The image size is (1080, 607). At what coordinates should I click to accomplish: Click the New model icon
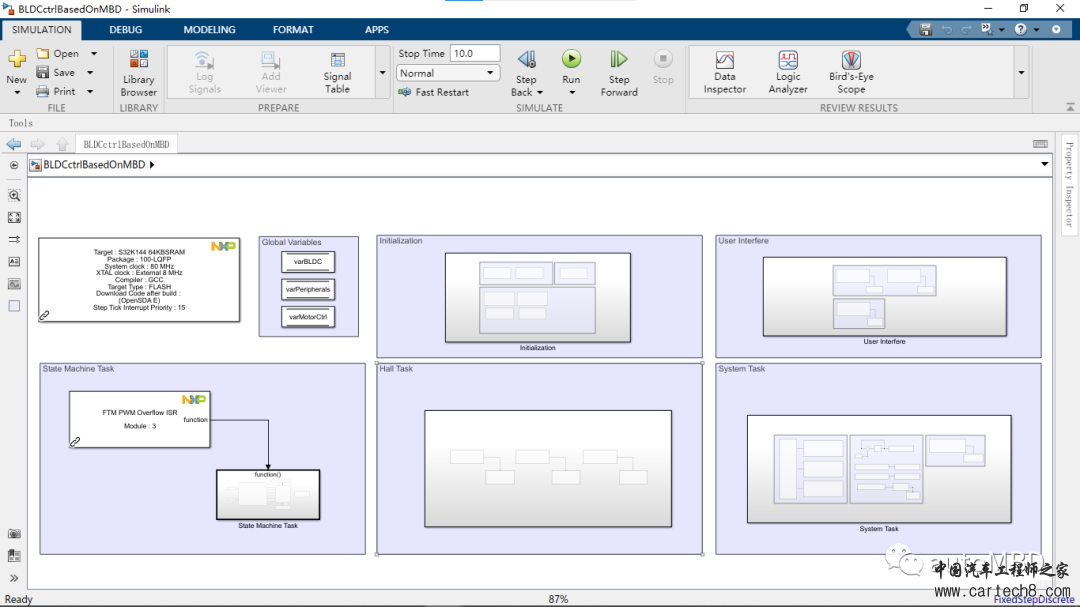click(x=17, y=59)
